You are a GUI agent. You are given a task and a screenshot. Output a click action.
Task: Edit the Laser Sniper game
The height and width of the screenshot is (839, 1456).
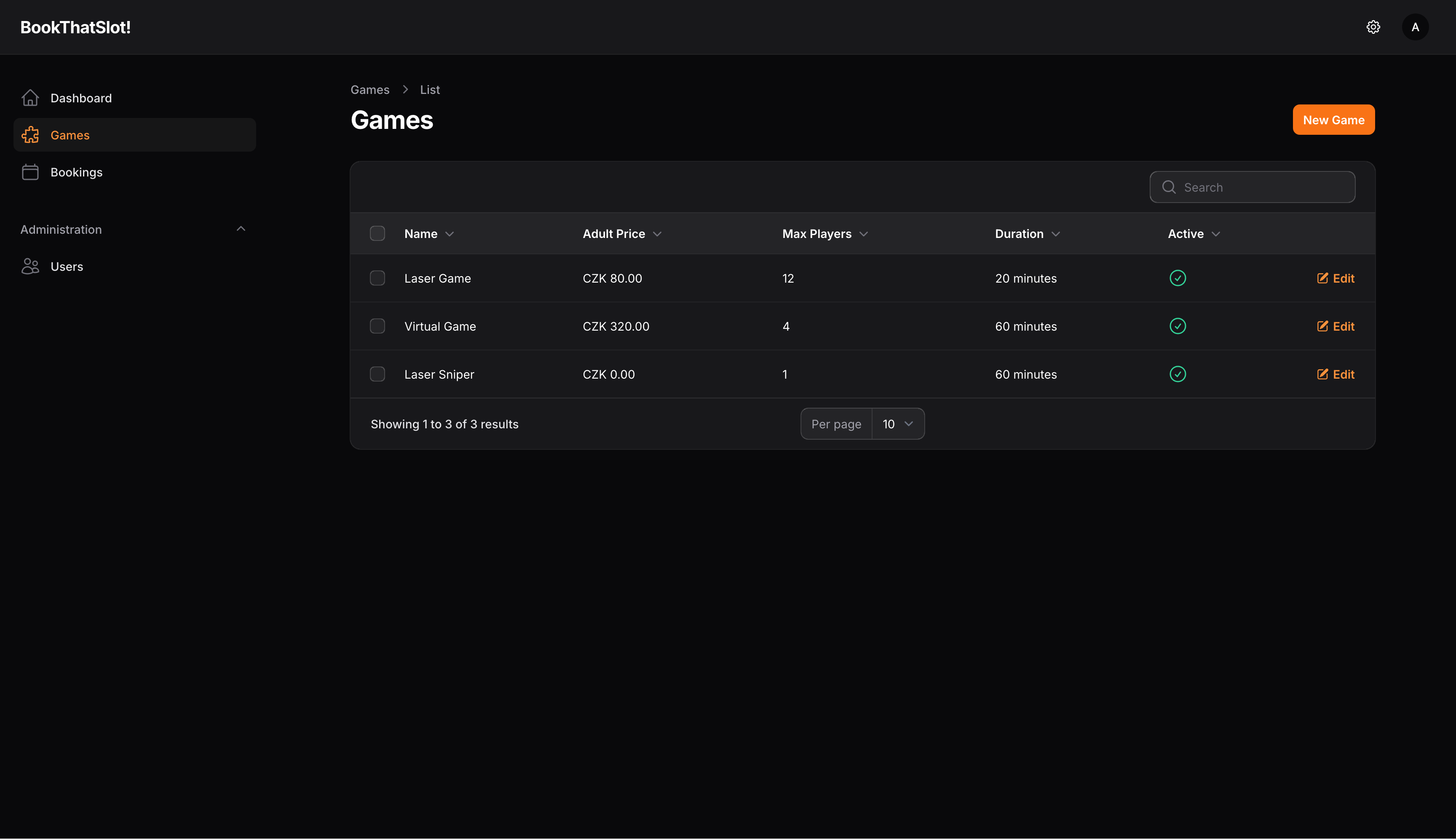point(1336,374)
